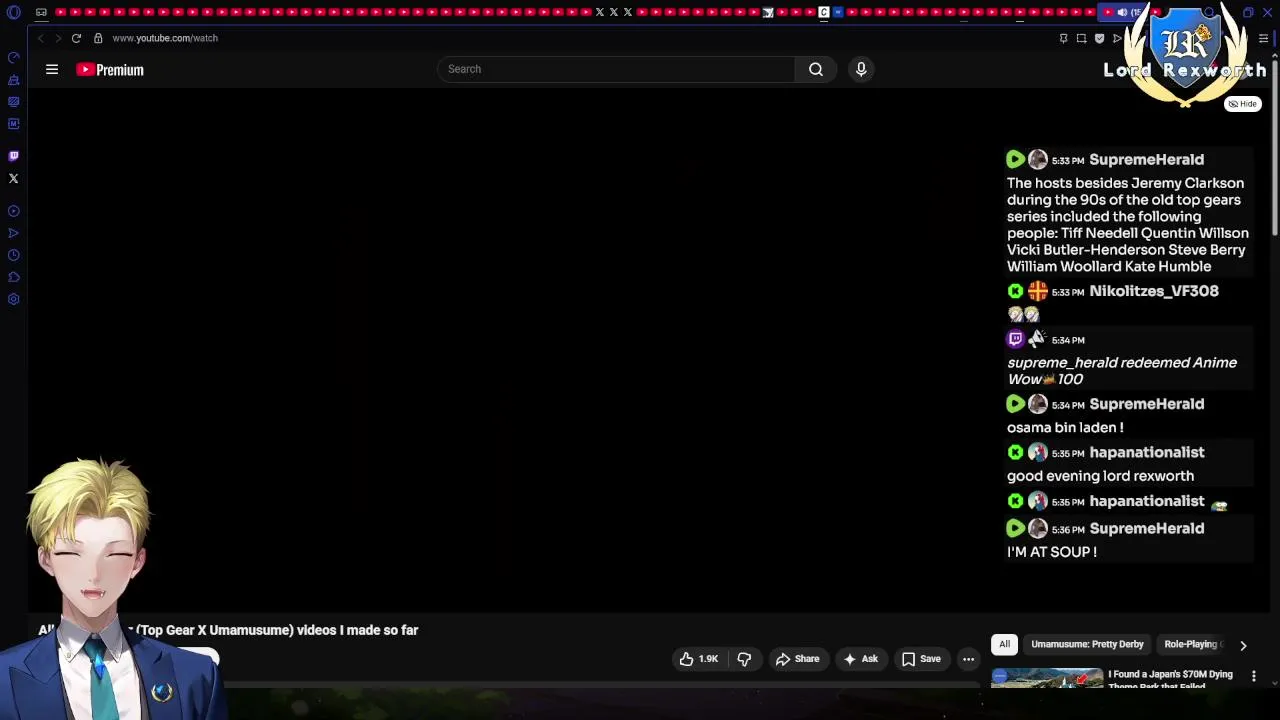The image size is (1280, 720).
Task: Click "osama bin laden !" chat message
Action: tap(1065, 428)
